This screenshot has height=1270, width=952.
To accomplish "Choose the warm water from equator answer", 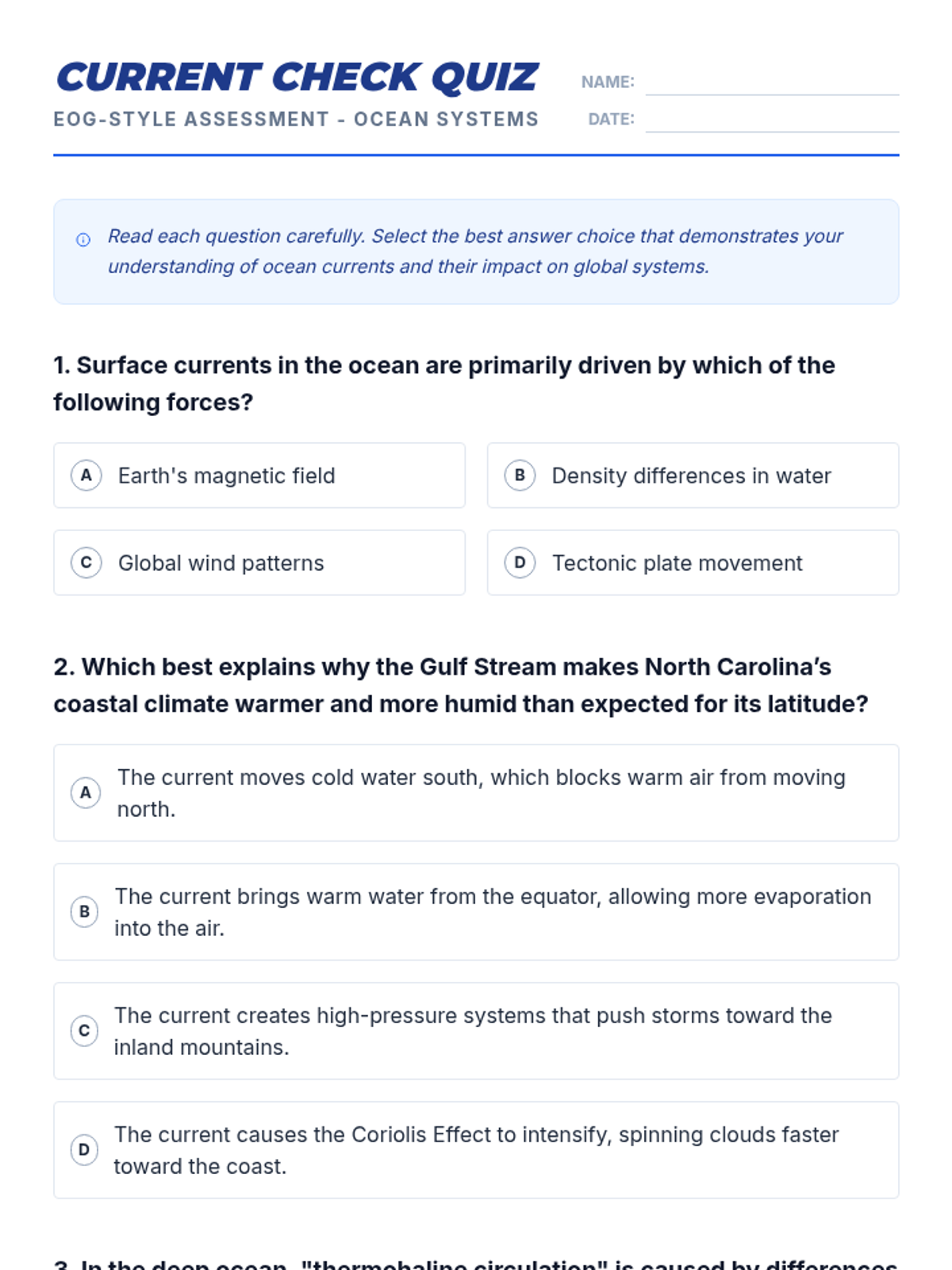I will pyautogui.click(x=492, y=912).
